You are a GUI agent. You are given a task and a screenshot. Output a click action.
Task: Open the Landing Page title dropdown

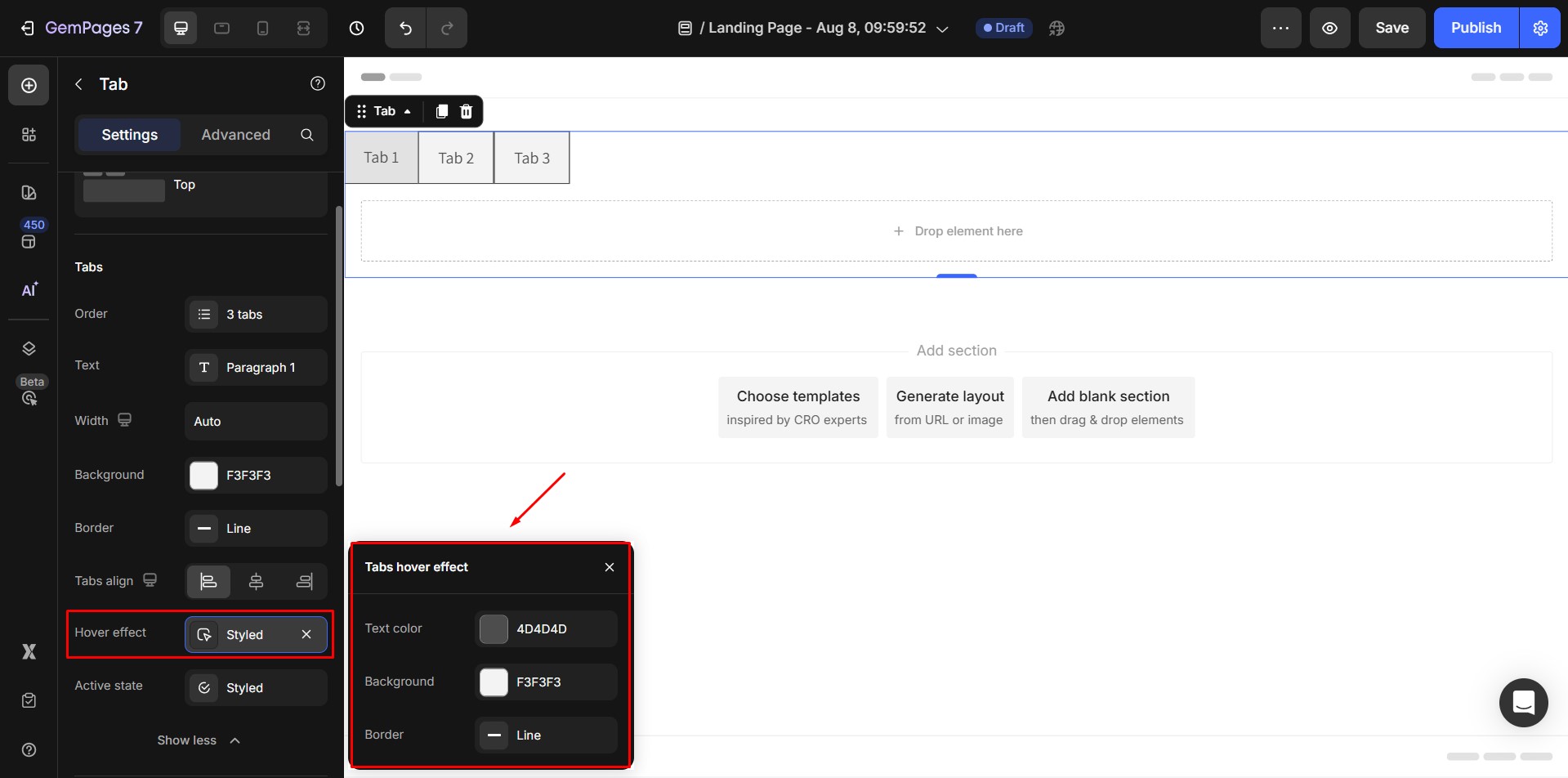pos(941,27)
